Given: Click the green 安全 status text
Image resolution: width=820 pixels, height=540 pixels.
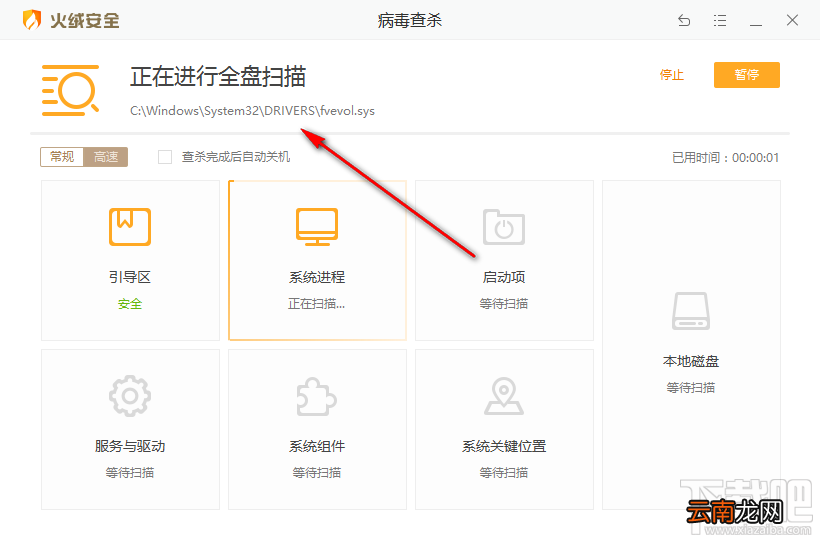Looking at the screenshot, I should click(130, 304).
